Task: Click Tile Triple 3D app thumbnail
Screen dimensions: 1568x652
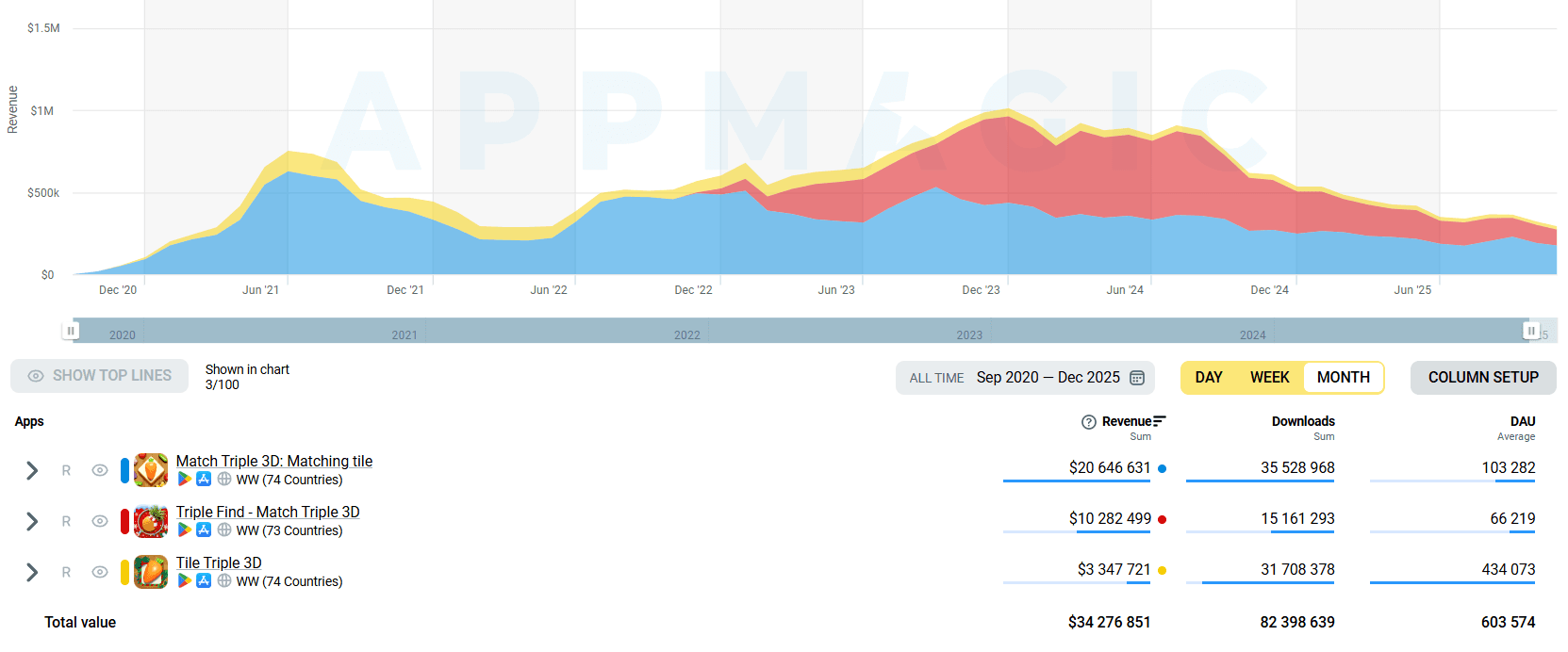Action: 151,572
